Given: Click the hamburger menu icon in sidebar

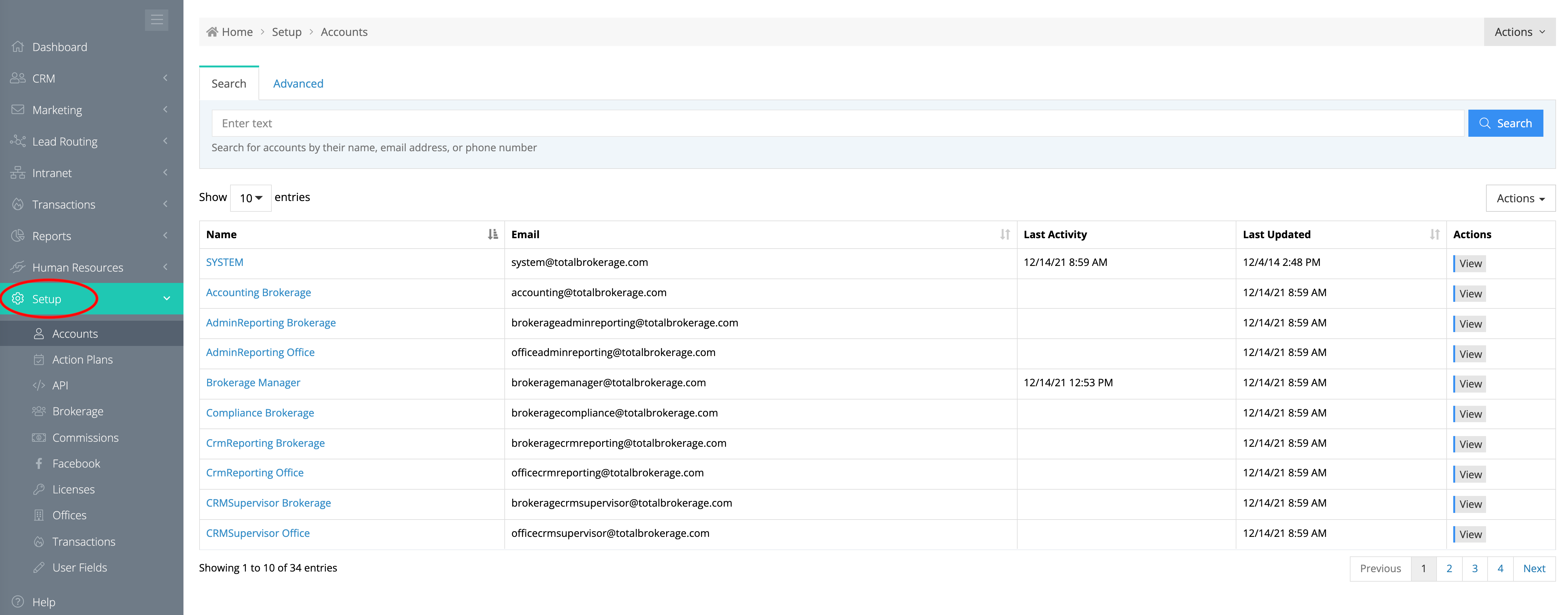Looking at the screenshot, I should tap(156, 20).
